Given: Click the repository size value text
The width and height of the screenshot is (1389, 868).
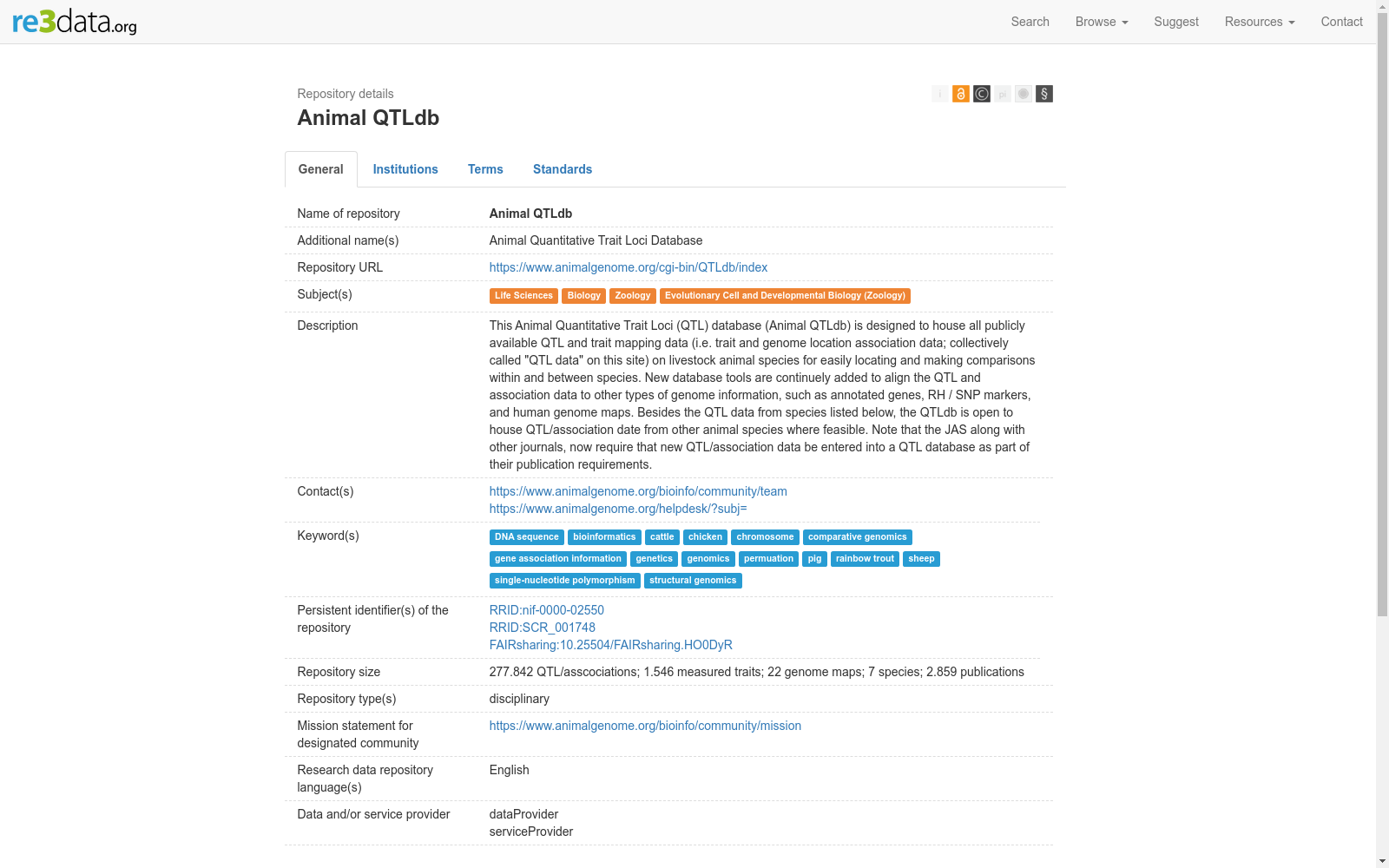Looking at the screenshot, I should [x=757, y=672].
